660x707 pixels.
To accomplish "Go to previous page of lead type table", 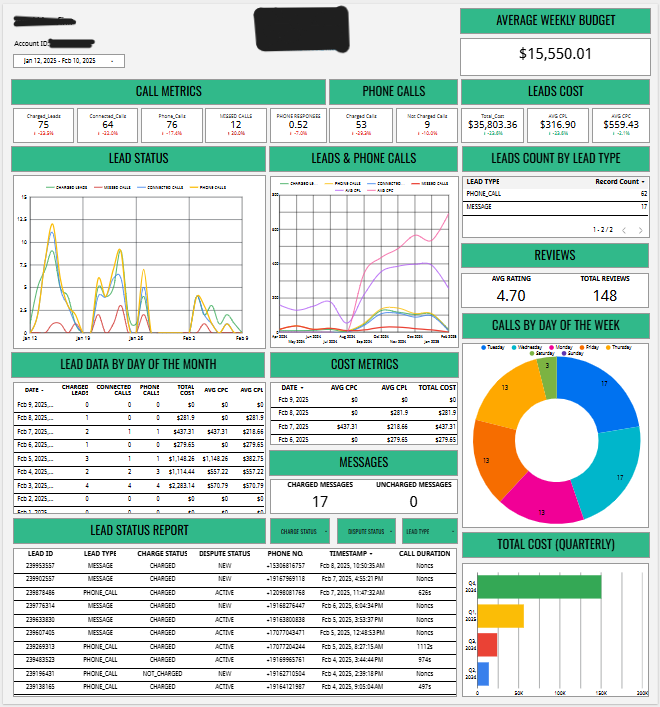I will pyautogui.click(x=622, y=230).
